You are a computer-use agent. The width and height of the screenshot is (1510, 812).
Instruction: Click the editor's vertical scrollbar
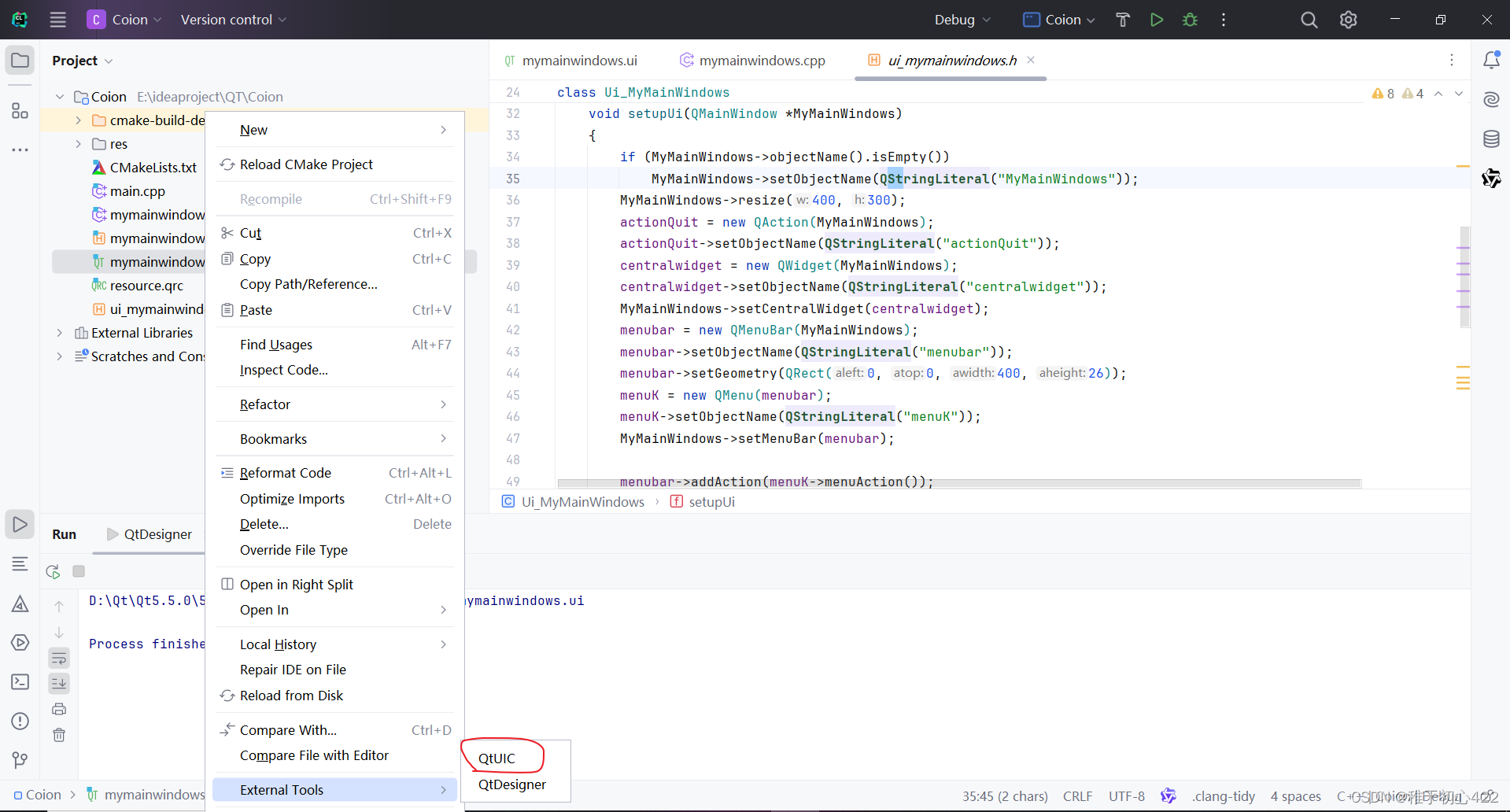1465,275
